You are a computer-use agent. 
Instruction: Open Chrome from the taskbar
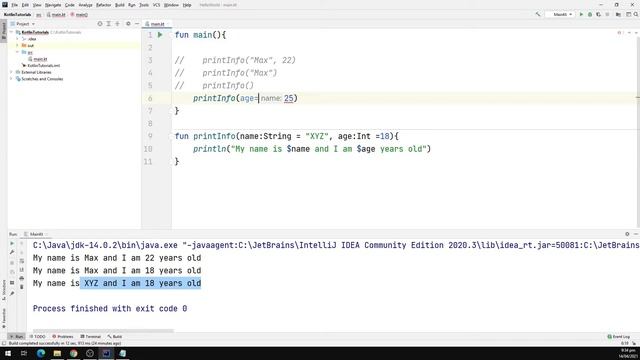point(73,353)
